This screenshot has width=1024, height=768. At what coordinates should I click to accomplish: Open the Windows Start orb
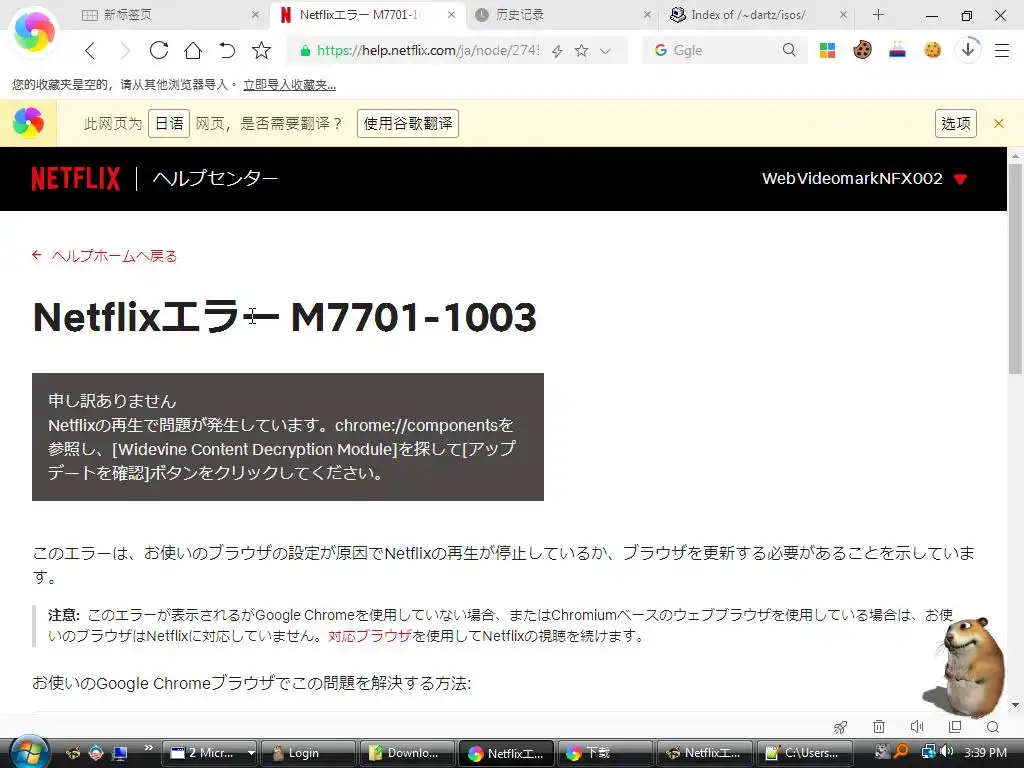pyautogui.click(x=30, y=752)
